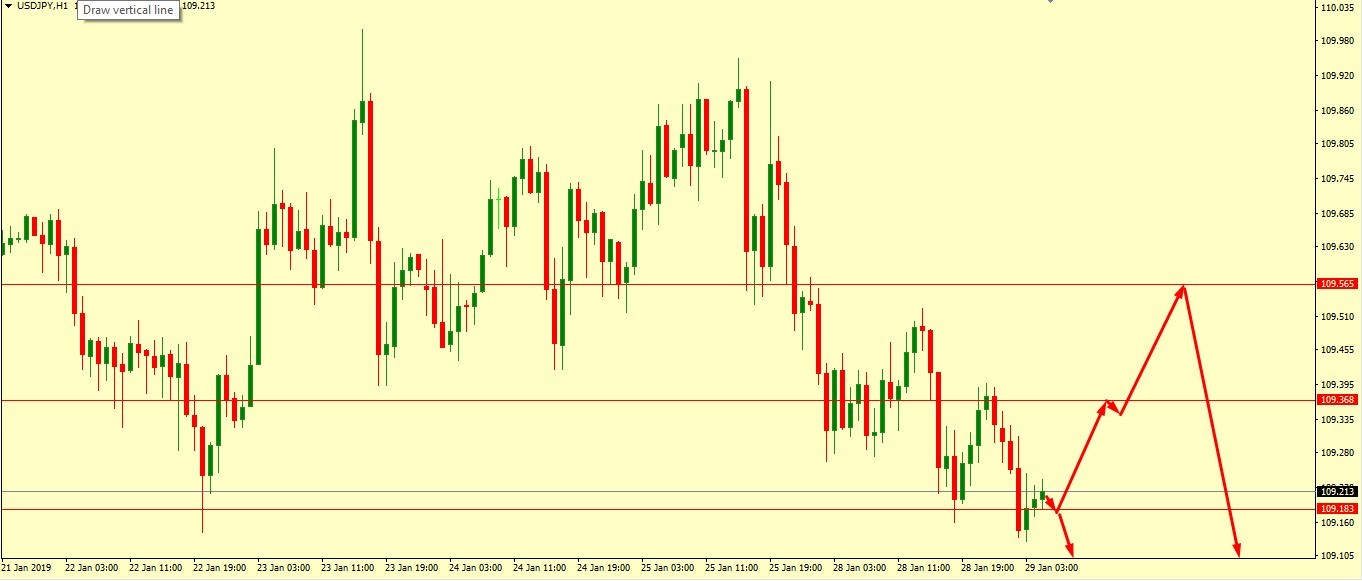The image size is (1362, 581).
Task: Select the red 109.565 price label
Action: [x=1338, y=284]
